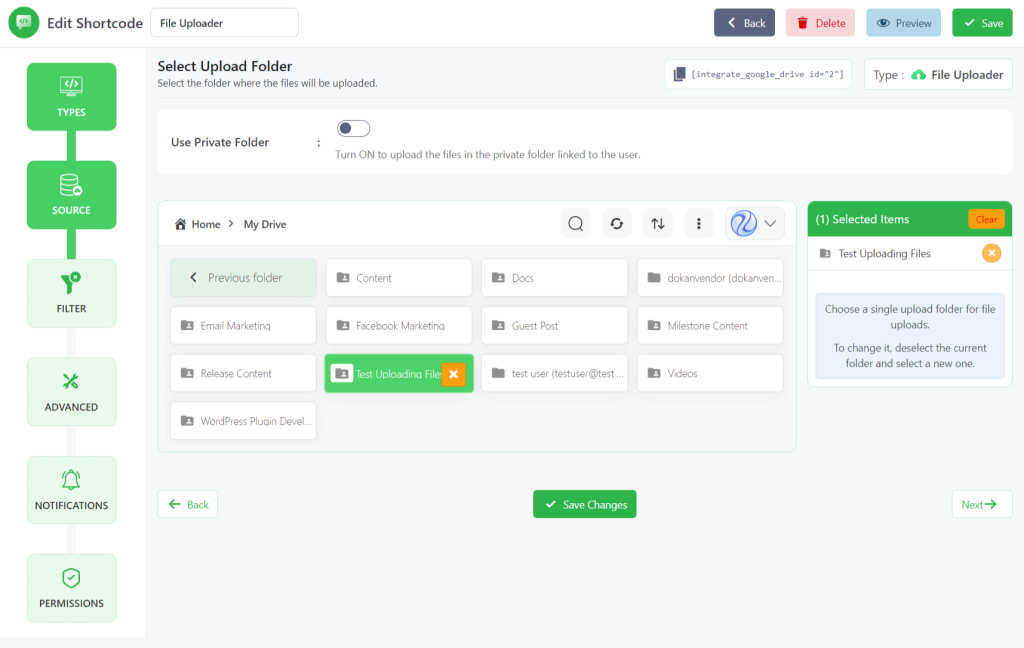
Task: Select the Facebook Marketing folder
Action: [399, 325]
